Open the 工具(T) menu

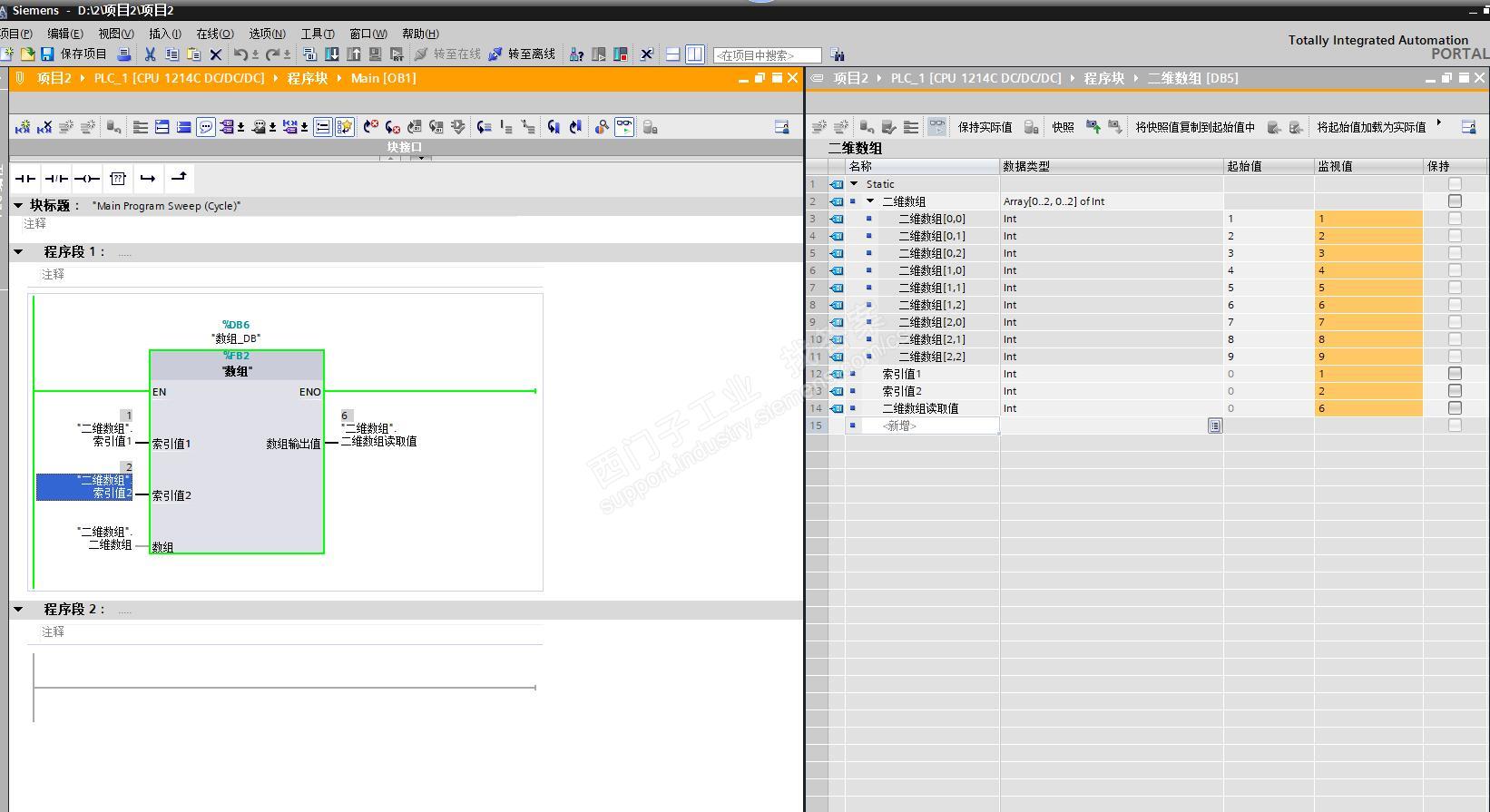318,34
